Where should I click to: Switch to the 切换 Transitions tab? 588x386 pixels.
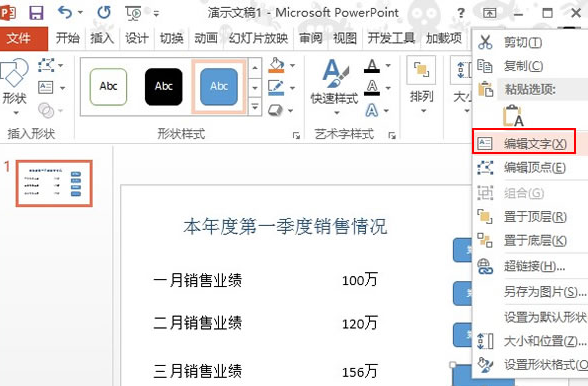click(x=171, y=38)
